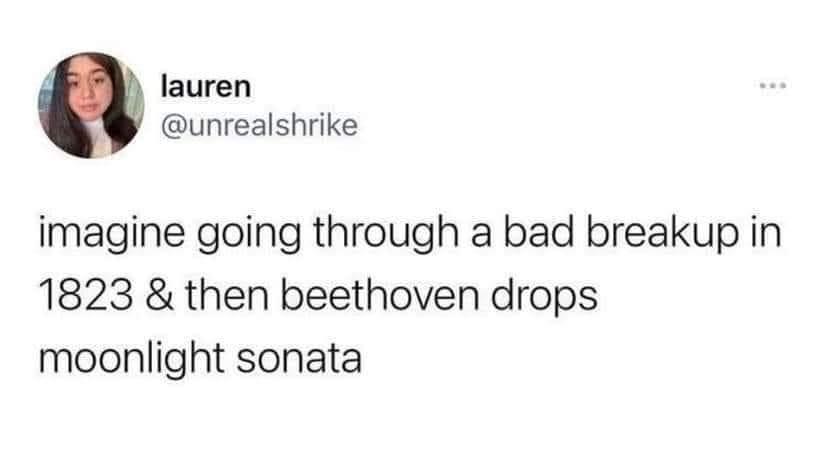Click the year 1823 in the tweet

click(86, 296)
